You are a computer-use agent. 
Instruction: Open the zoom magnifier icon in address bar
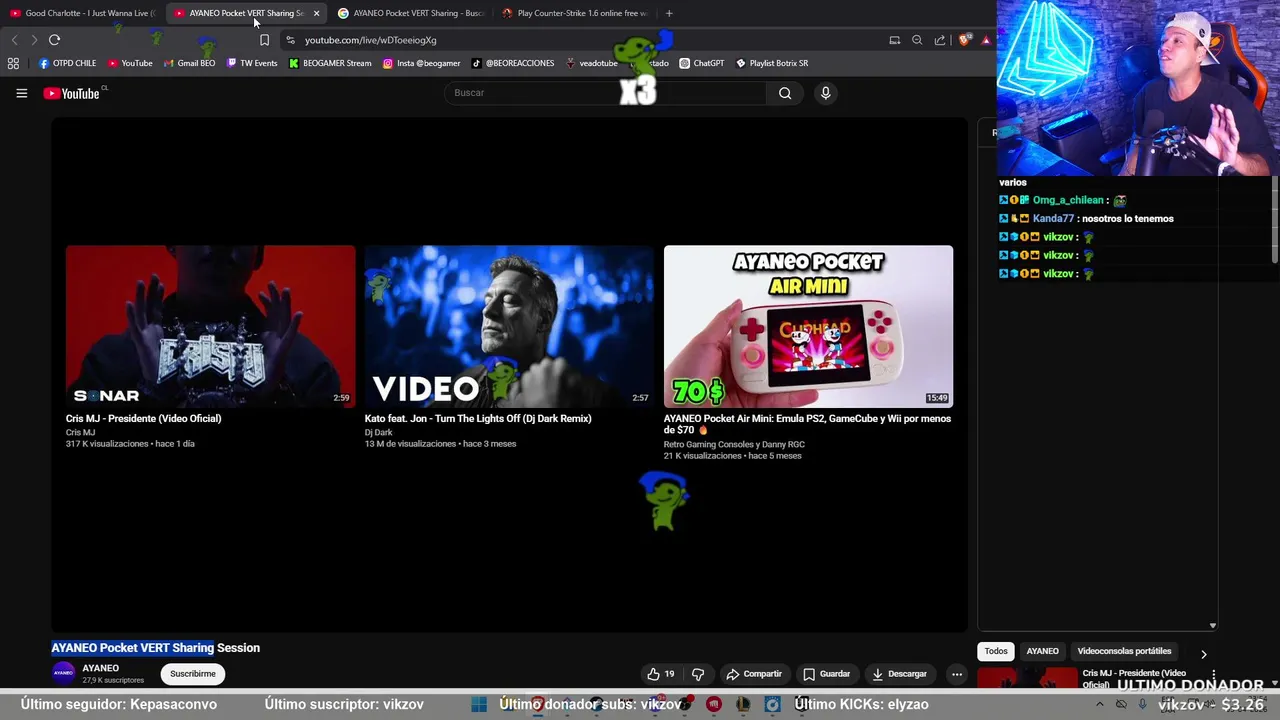coord(917,40)
